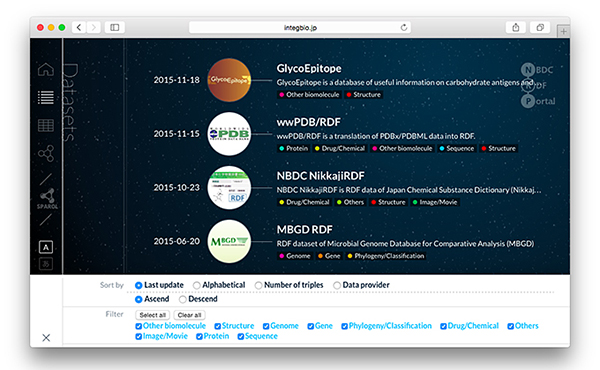The width and height of the screenshot is (600, 370).
Task: Switch to table grid view icon
Action: click(x=46, y=125)
